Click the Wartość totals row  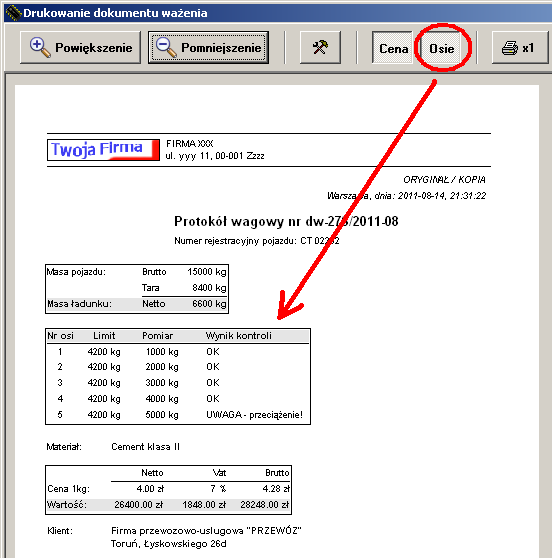click(168, 505)
